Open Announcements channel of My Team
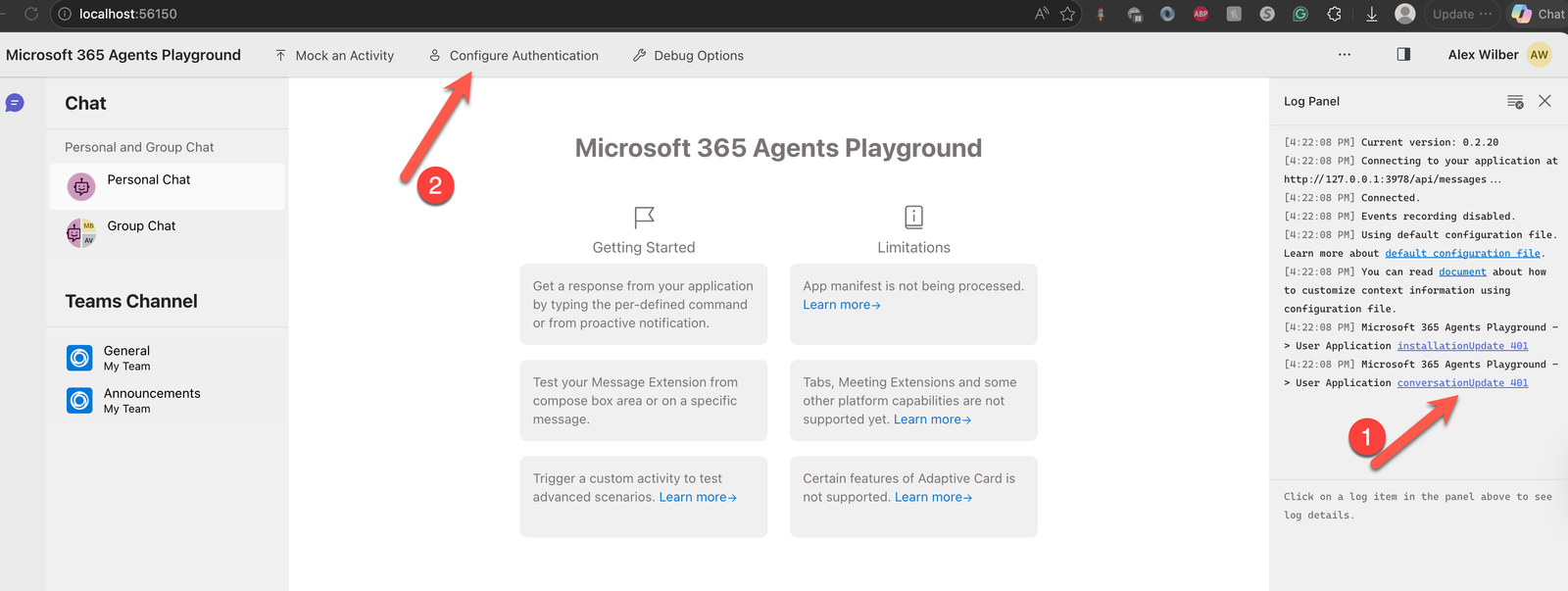 click(x=168, y=400)
